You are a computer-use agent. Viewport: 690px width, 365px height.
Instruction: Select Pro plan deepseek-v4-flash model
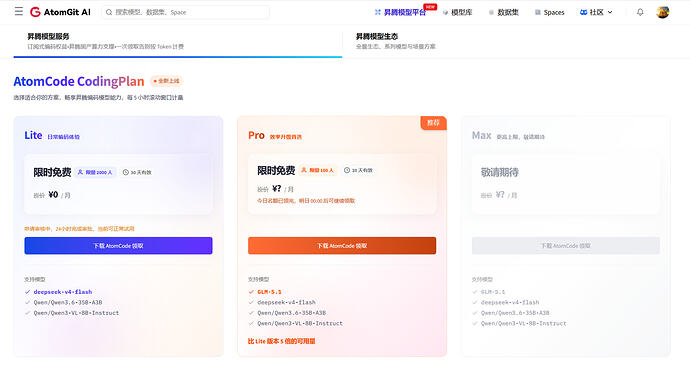pyautogui.click(x=286, y=302)
